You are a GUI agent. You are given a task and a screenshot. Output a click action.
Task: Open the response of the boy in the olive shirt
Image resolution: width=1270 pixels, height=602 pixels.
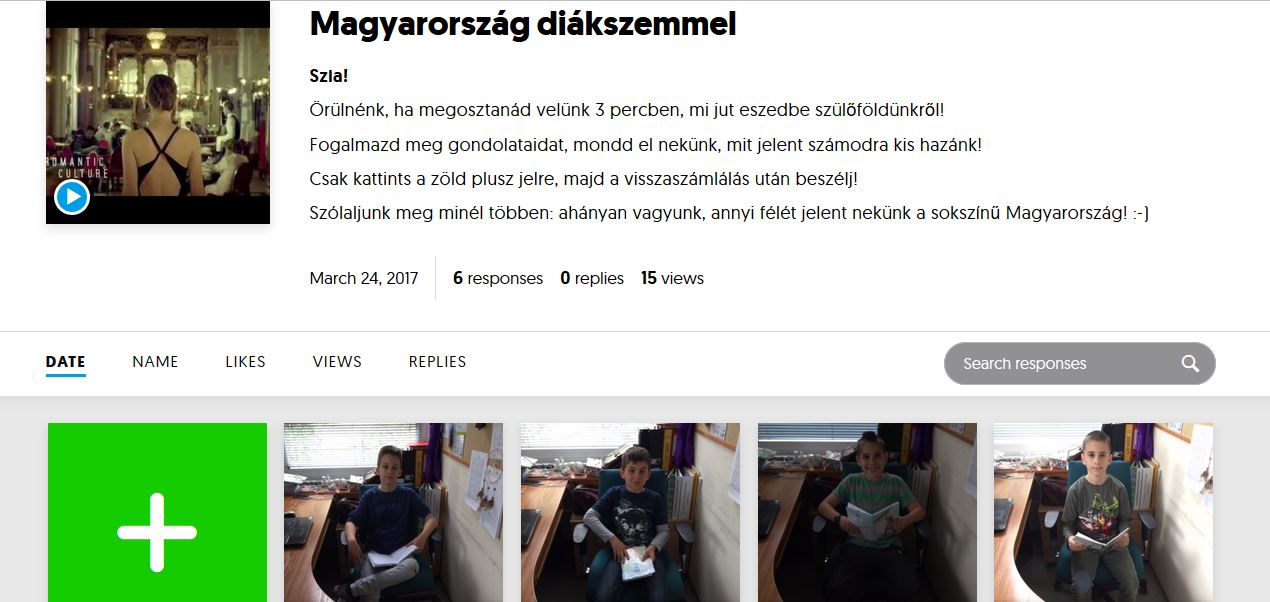[x=1103, y=512]
